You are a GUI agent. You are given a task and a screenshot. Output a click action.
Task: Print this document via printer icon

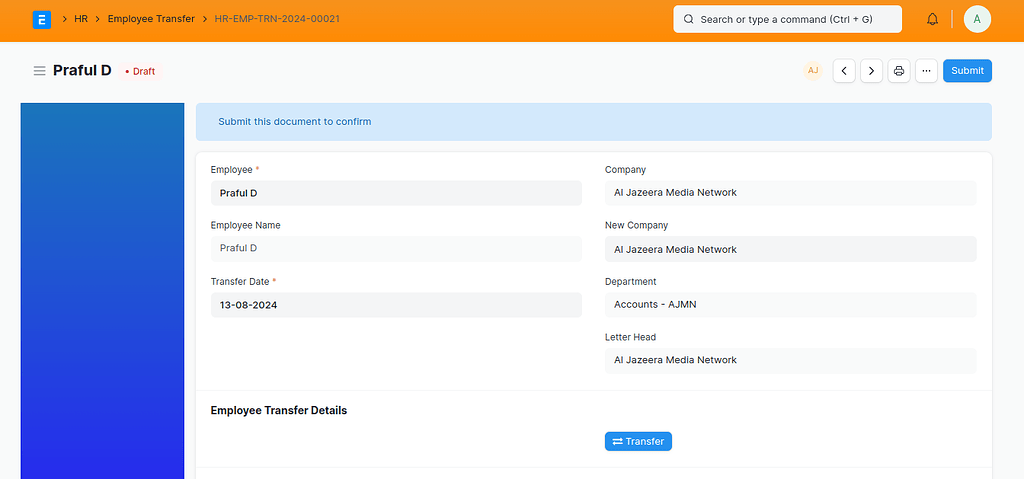pos(899,71)
